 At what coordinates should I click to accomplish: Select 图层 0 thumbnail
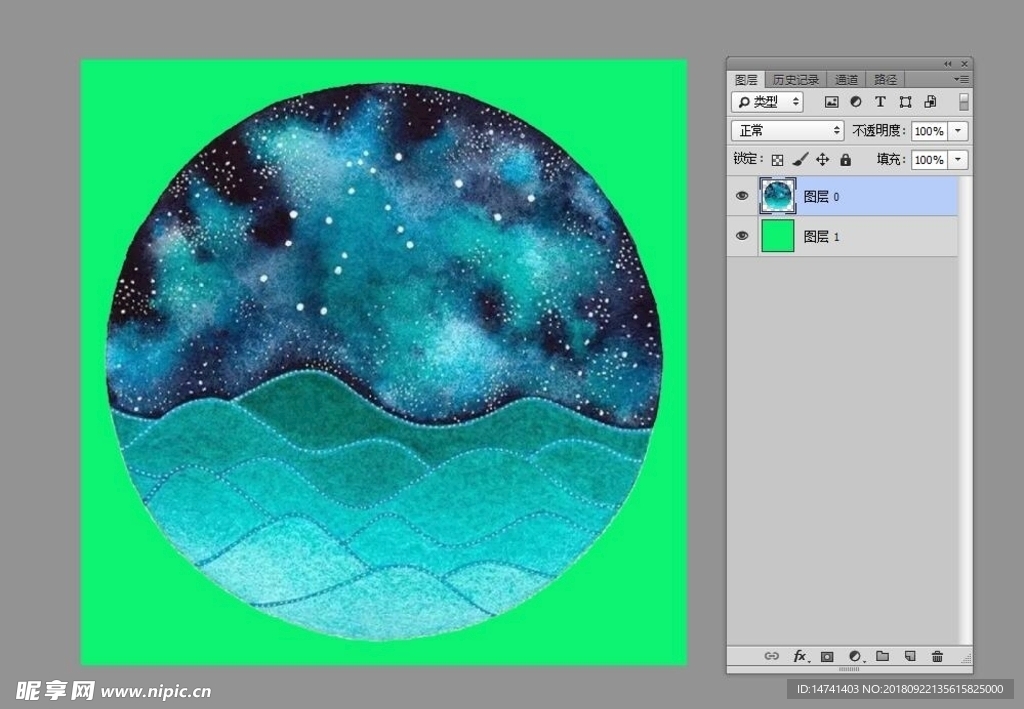777,196
